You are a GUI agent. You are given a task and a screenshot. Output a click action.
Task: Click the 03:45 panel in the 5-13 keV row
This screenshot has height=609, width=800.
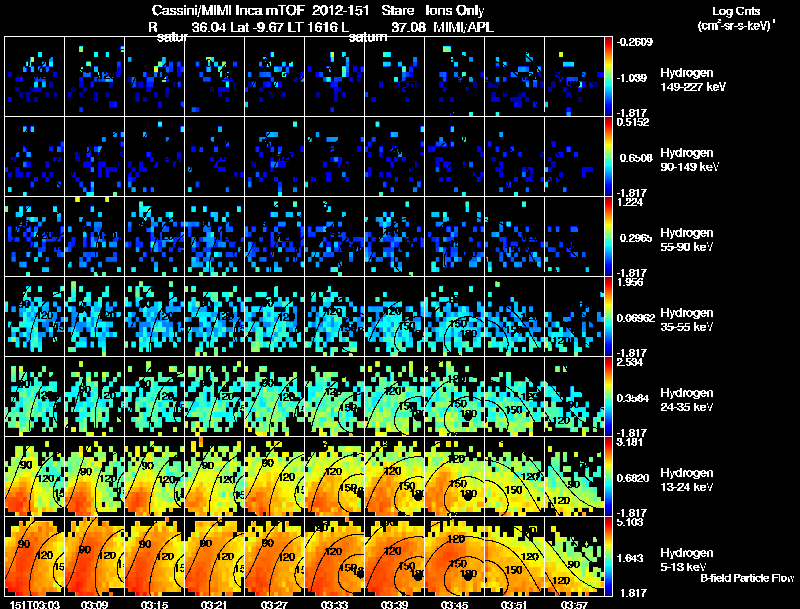click(454, 556)
